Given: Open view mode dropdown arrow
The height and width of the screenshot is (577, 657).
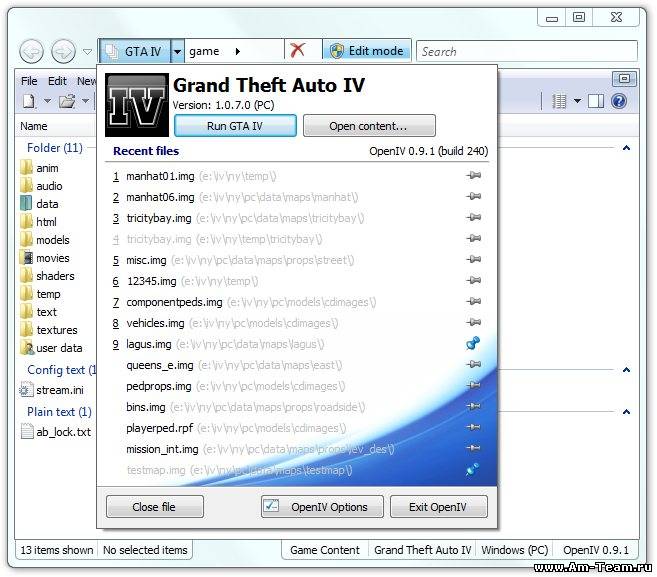Looking at the screenshot, I should (577, 101).
